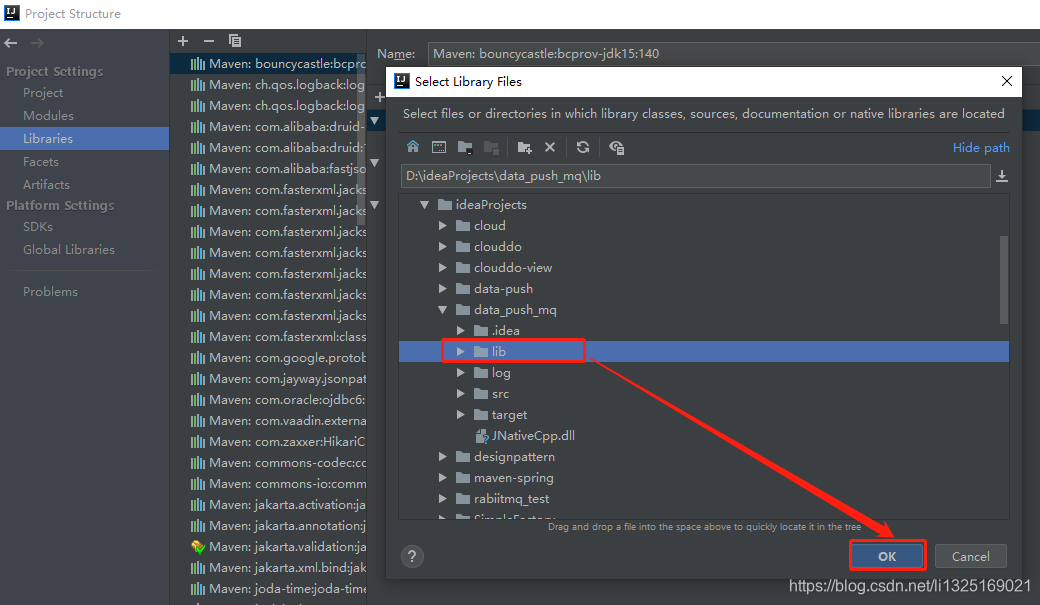Open Facets settings page
The width and height of the screenshot is (1040, 605).
pos(40,162)
